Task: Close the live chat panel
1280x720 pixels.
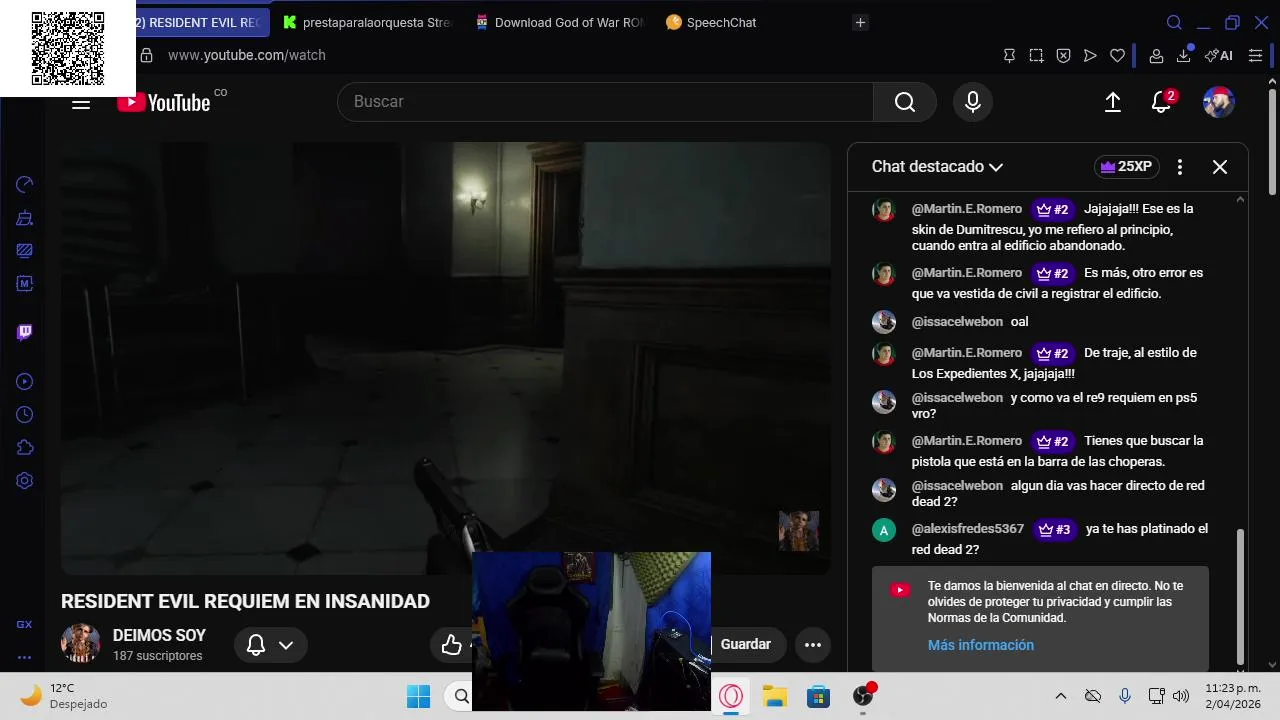Action: tap(1220, 167)
